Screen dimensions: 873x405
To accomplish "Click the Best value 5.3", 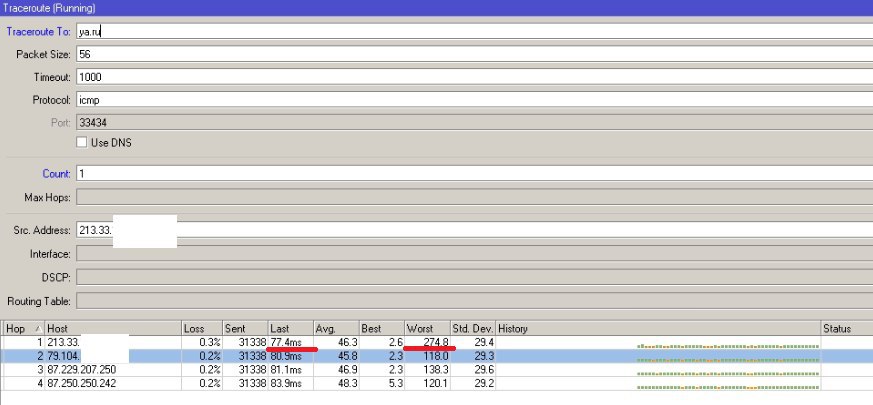I will [x=396, y=383].
